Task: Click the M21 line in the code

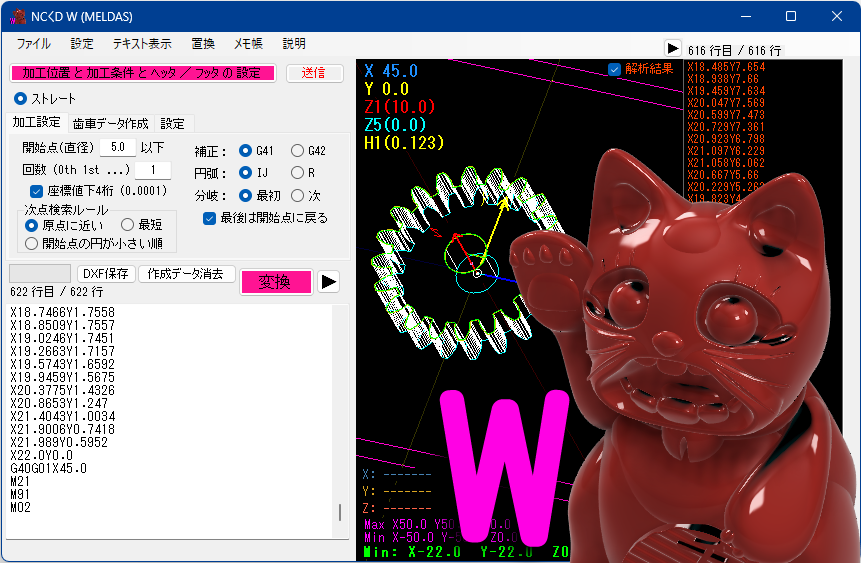Action: 20,482
